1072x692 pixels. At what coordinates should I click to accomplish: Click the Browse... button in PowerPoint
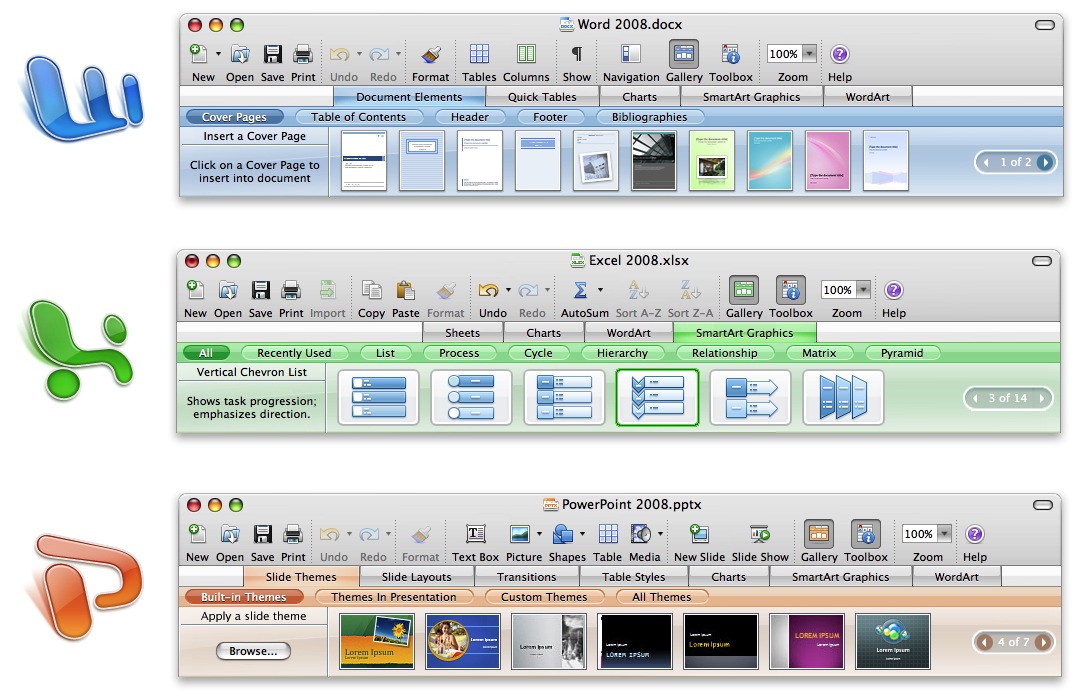(253, 651)
